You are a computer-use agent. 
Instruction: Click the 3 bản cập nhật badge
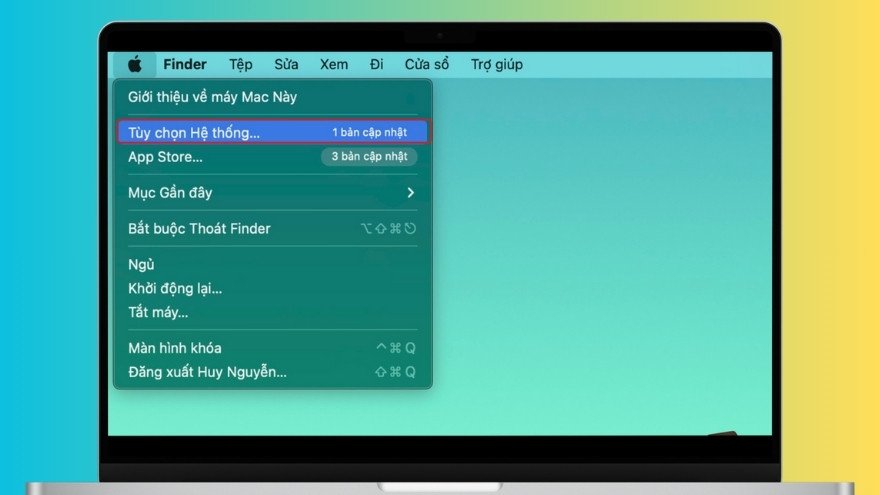click(369, 157)
